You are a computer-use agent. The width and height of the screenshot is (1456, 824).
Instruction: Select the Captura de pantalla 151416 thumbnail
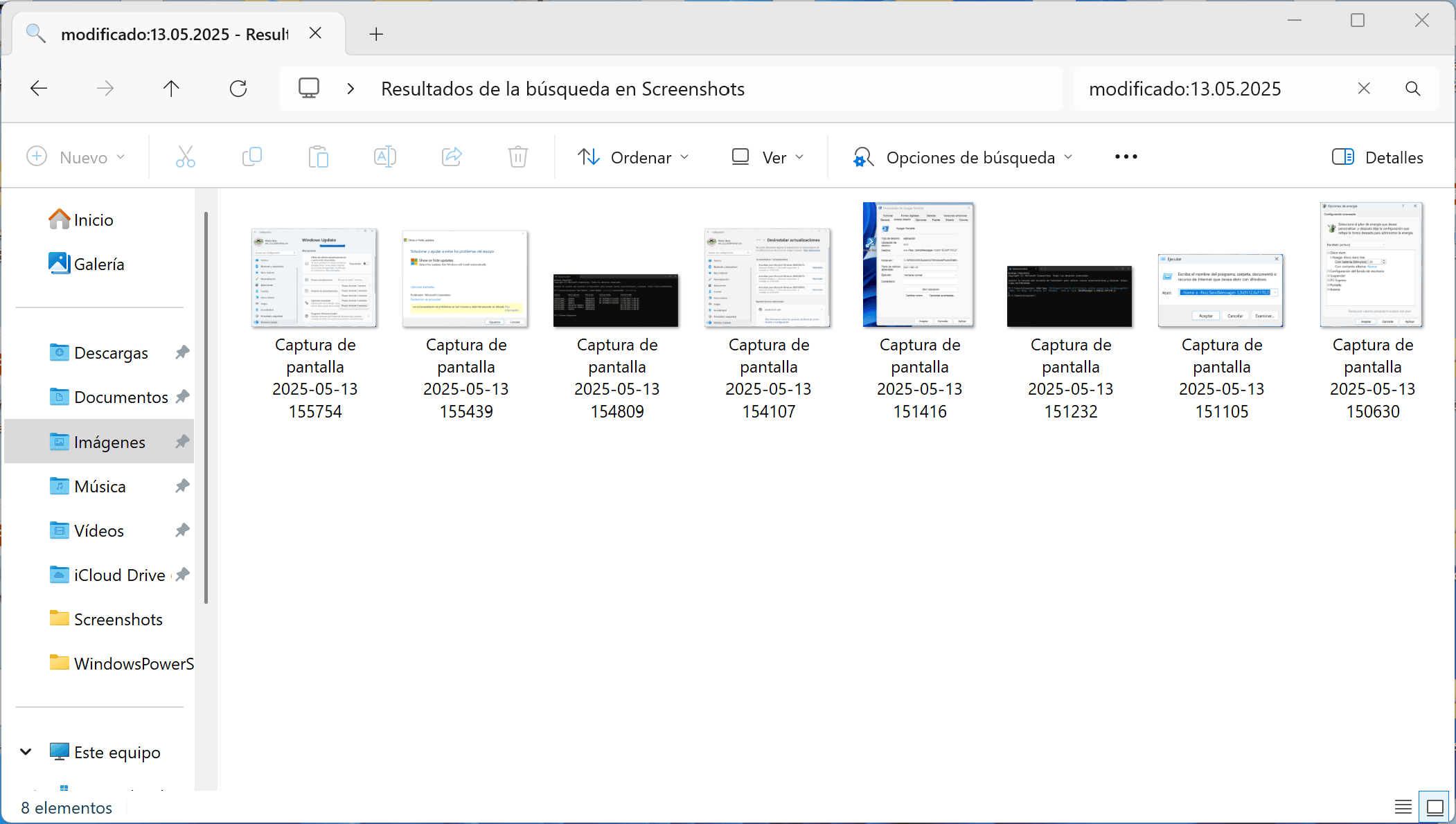click(918, 265)
